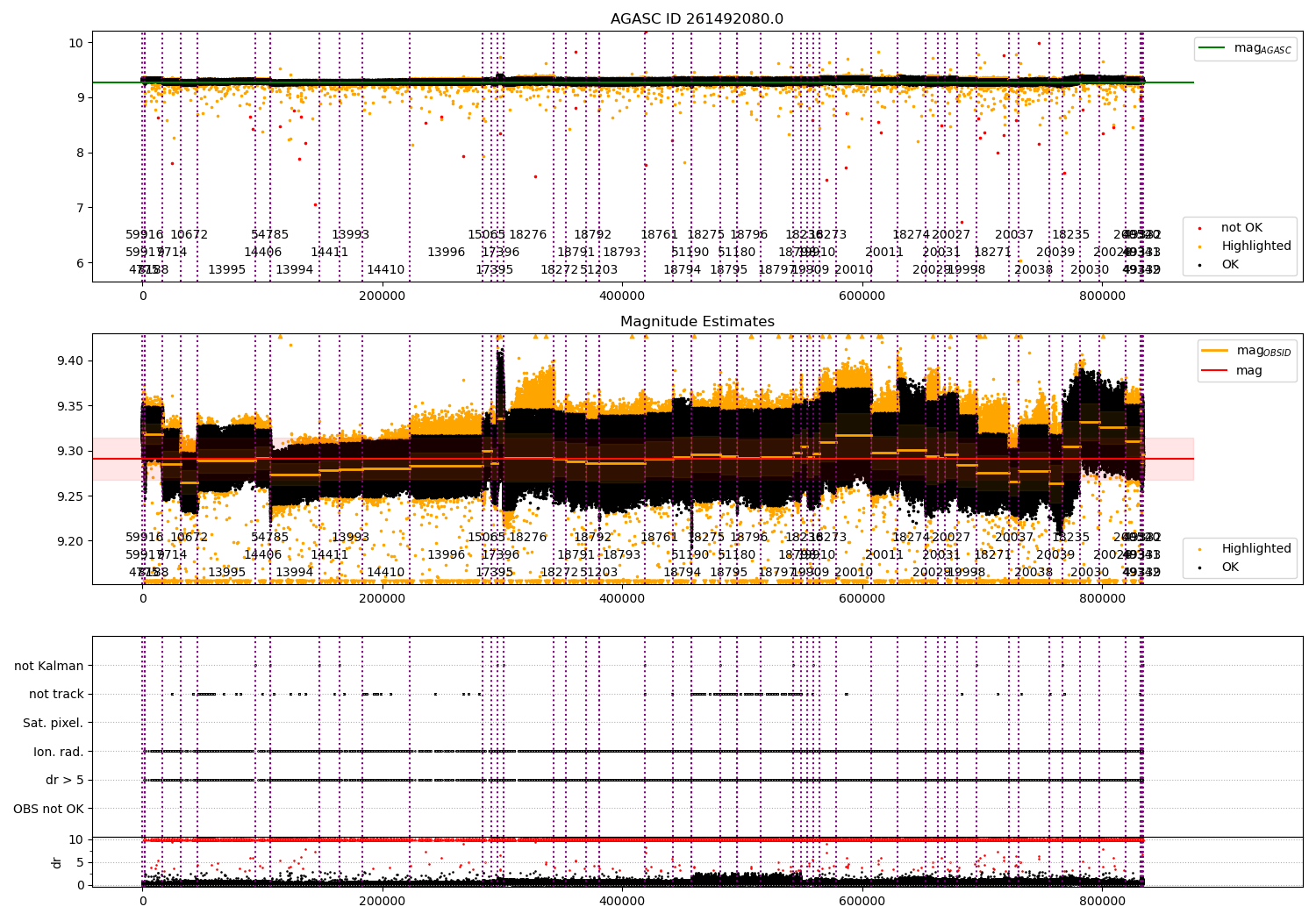The image size is (1316, 921).
Task: Click the 'Ion. rad.' y-axis label
Action: [x=59, y=752]
